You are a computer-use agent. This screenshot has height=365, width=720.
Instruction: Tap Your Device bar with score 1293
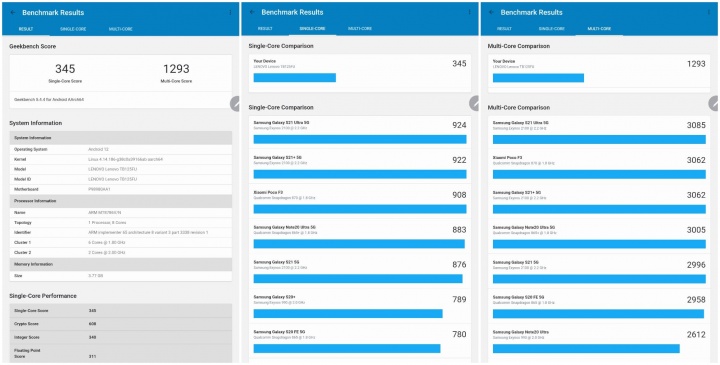[x=538, y=78]
